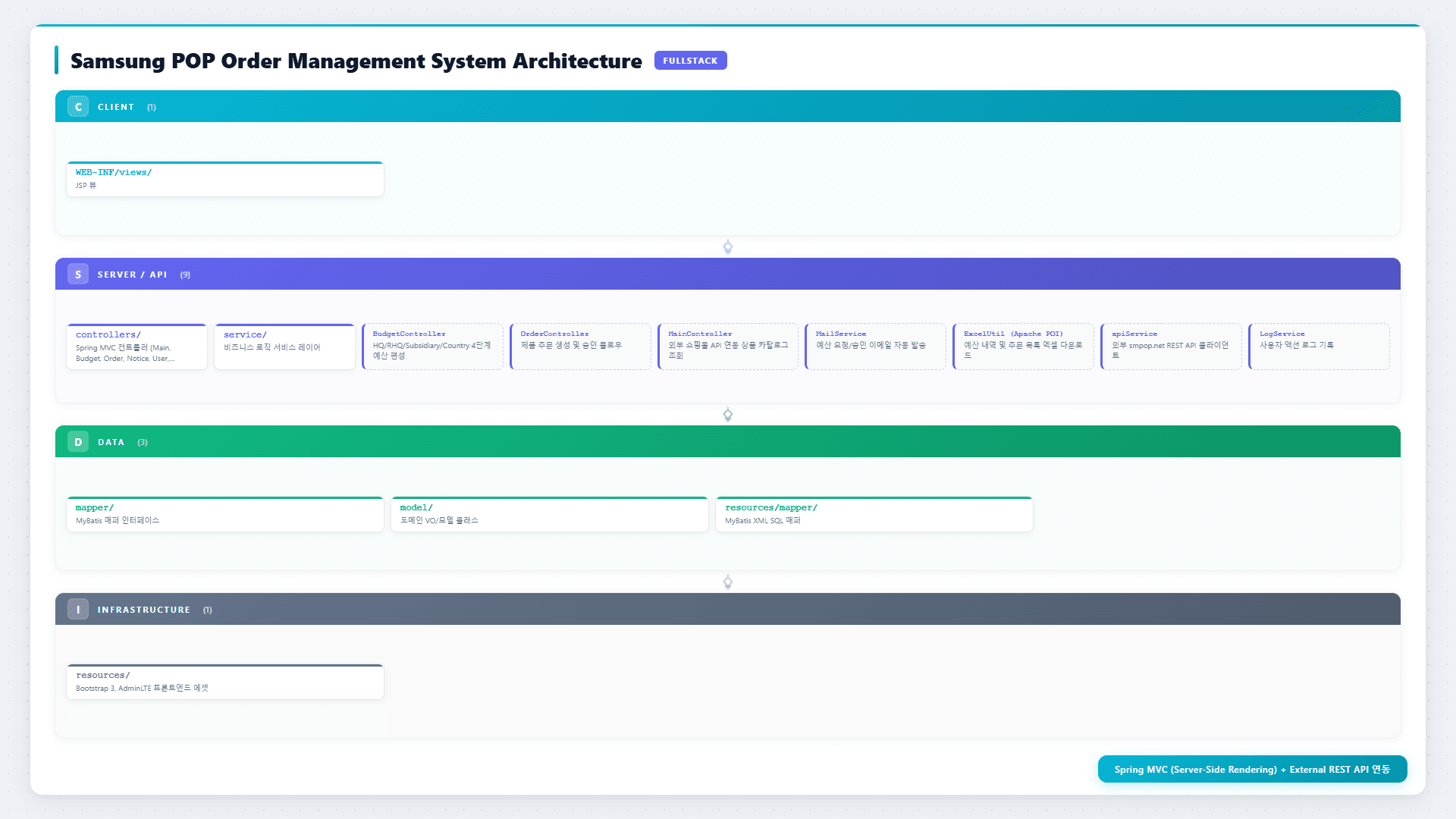Click connector arrow between Server and Data
Image resolution: width=1456 pixels, height=819 pixels.
[x=728, y=415]
